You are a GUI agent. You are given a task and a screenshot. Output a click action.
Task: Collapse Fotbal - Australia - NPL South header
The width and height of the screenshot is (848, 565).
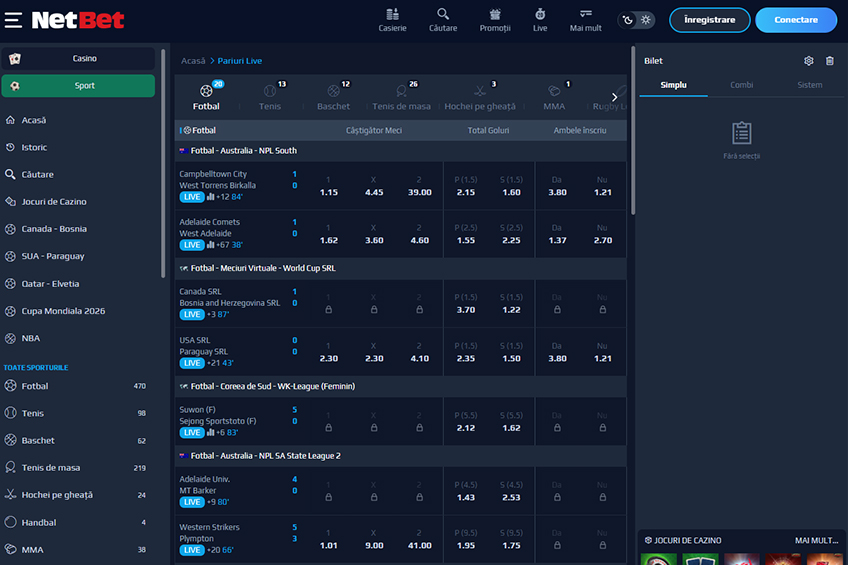pos(401,151)
